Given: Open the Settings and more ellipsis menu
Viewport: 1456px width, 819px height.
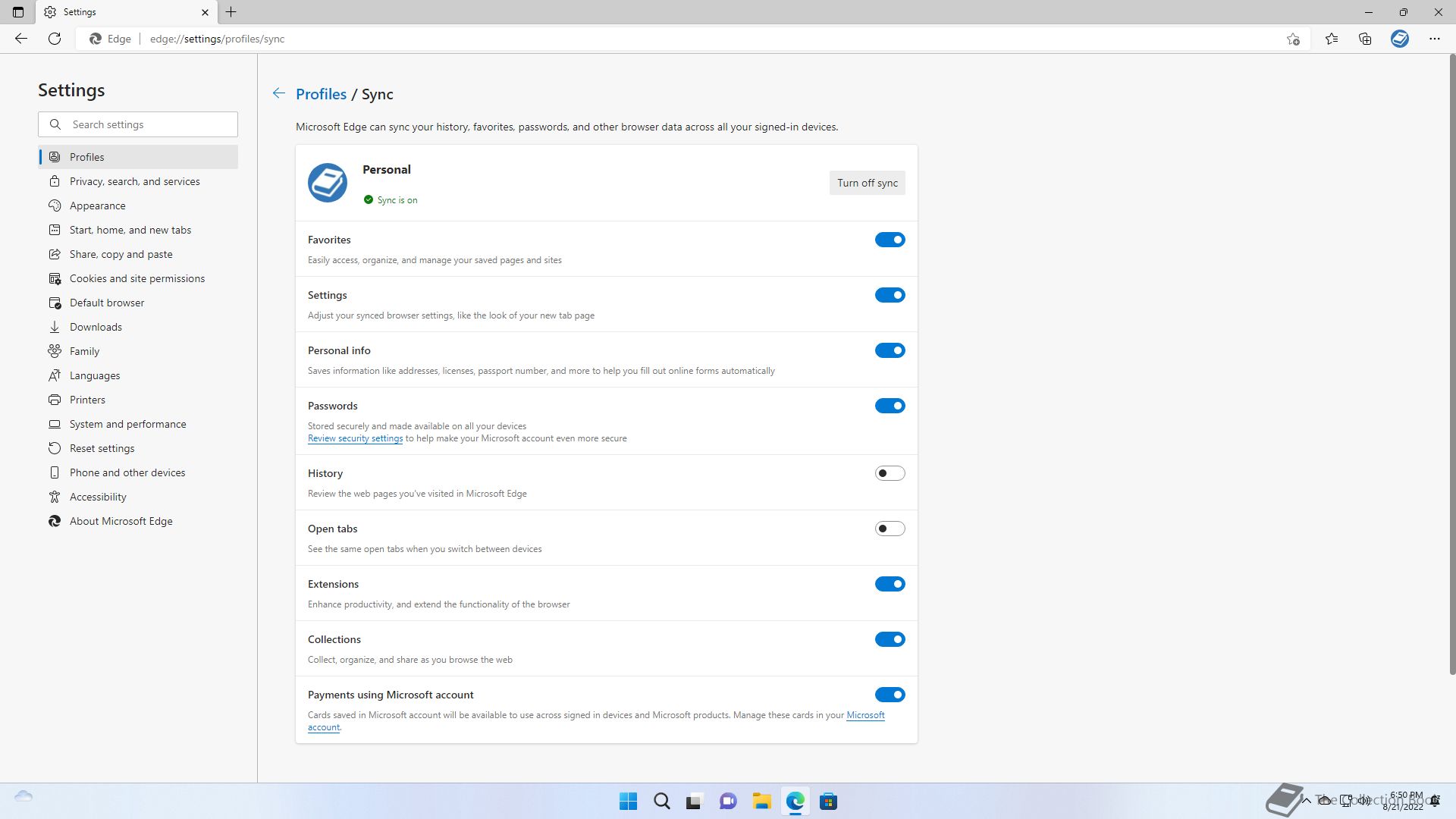Looking at the screenshot, I should [1435, 39].
